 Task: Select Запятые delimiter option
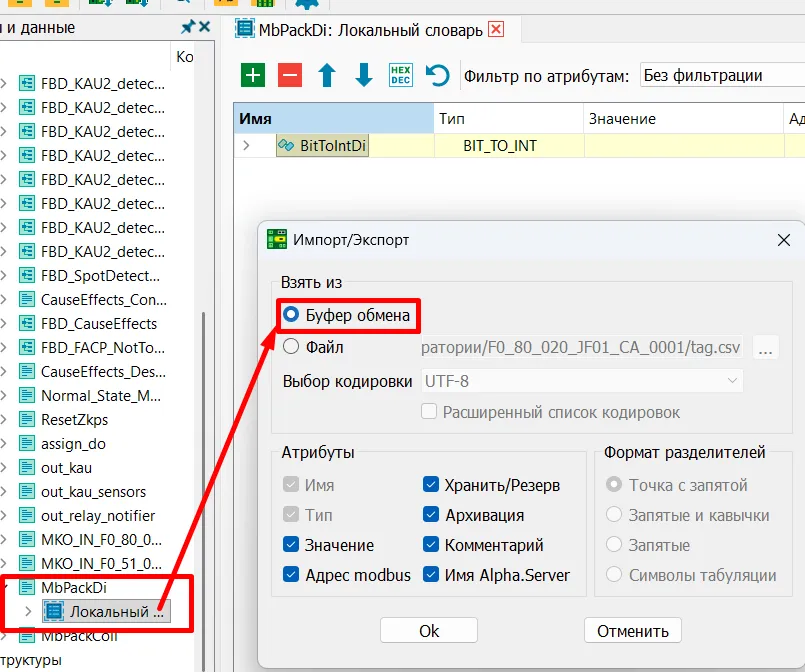tap(614, 544)
